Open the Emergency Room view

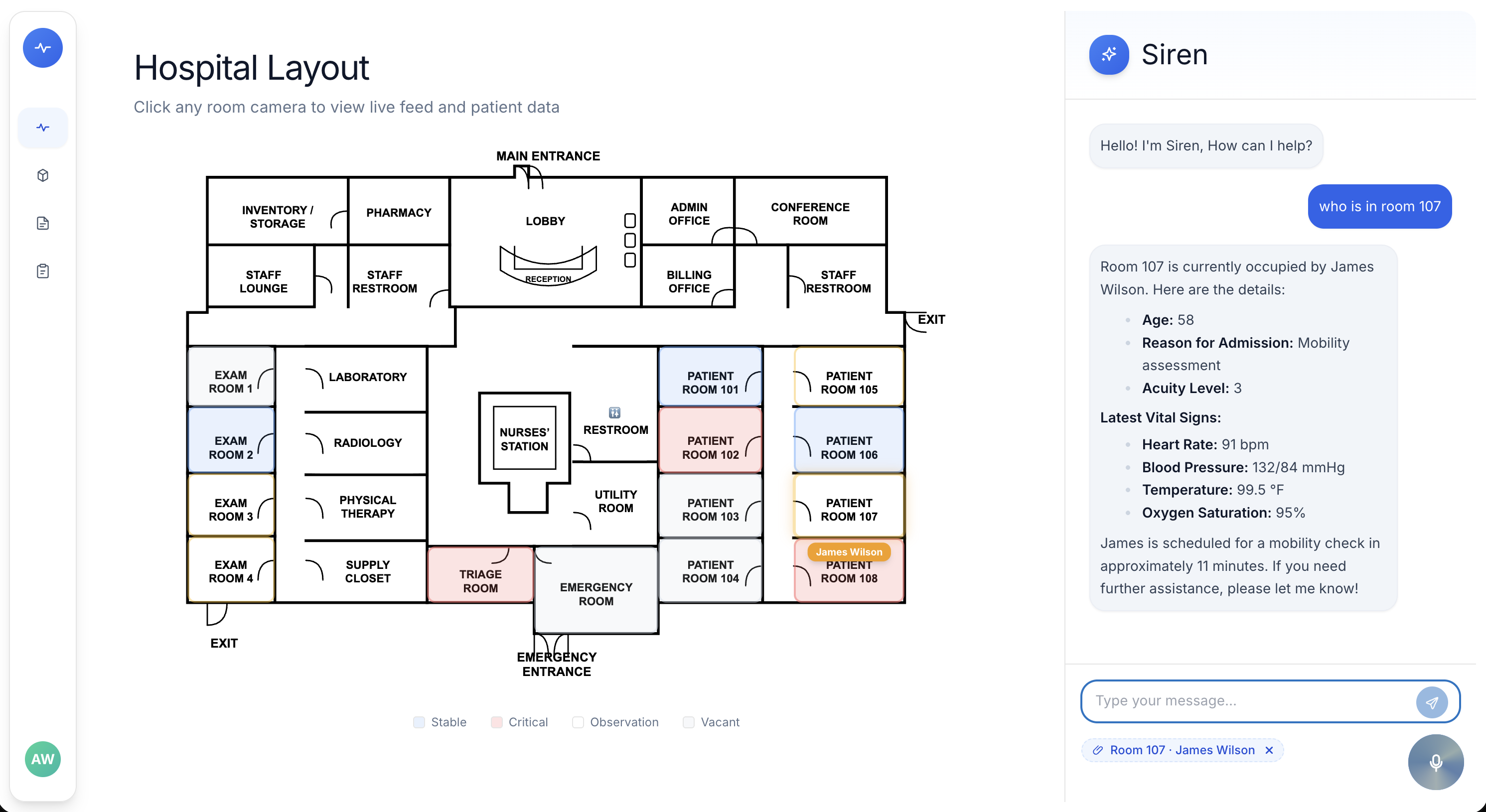click(x=596, y=594)
